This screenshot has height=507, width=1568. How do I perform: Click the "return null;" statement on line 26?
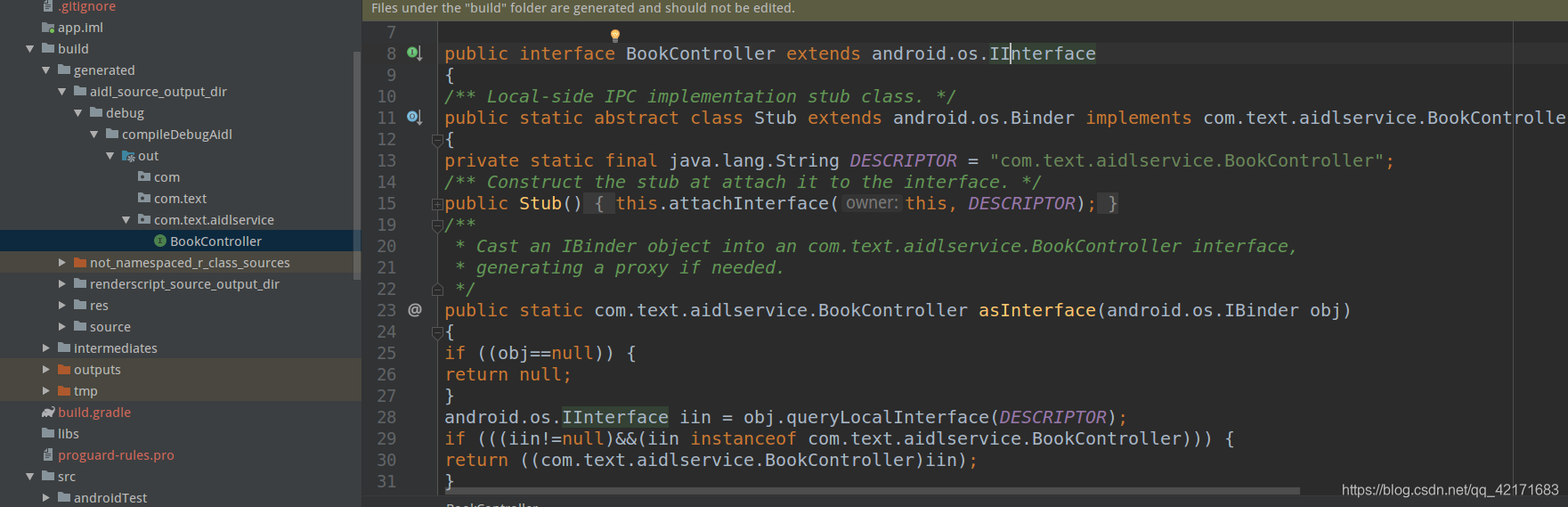[508, 375]
